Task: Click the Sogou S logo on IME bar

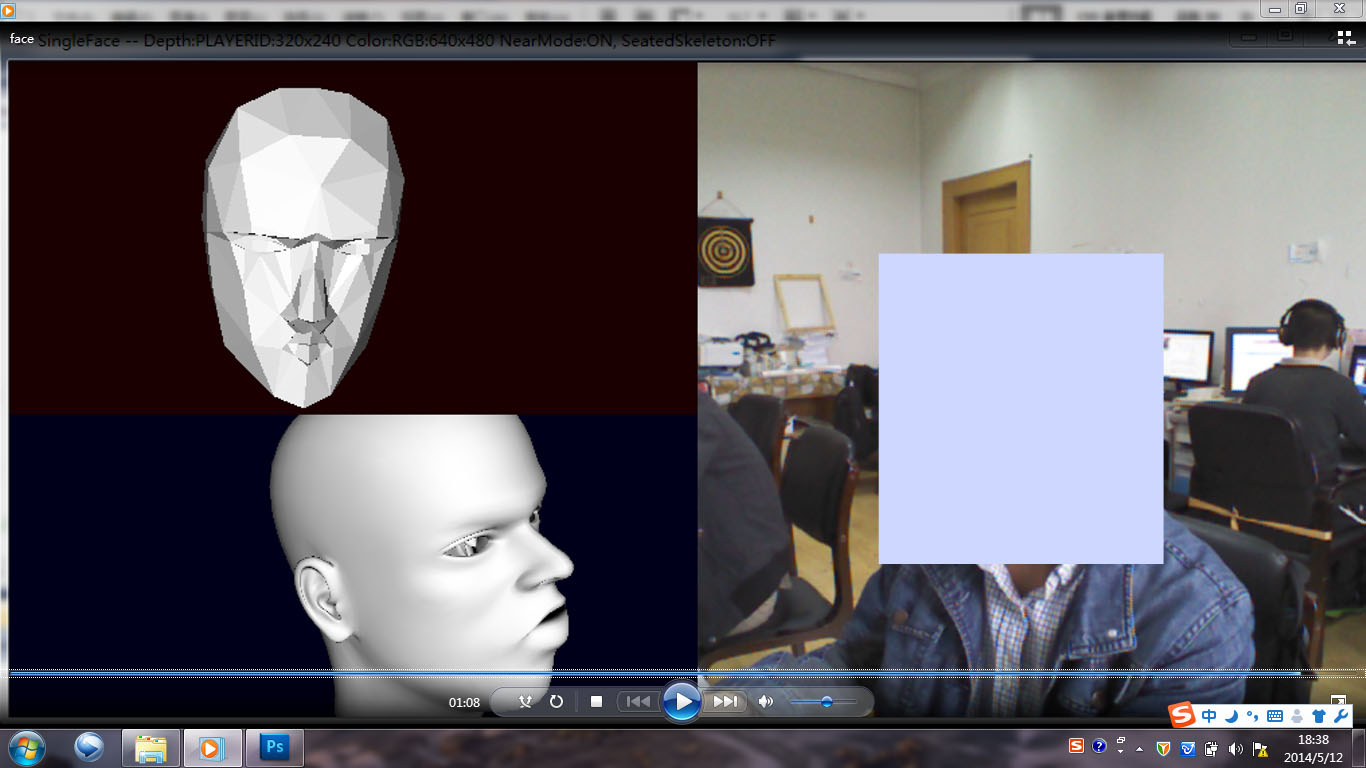Action: tap(1183, 715)
